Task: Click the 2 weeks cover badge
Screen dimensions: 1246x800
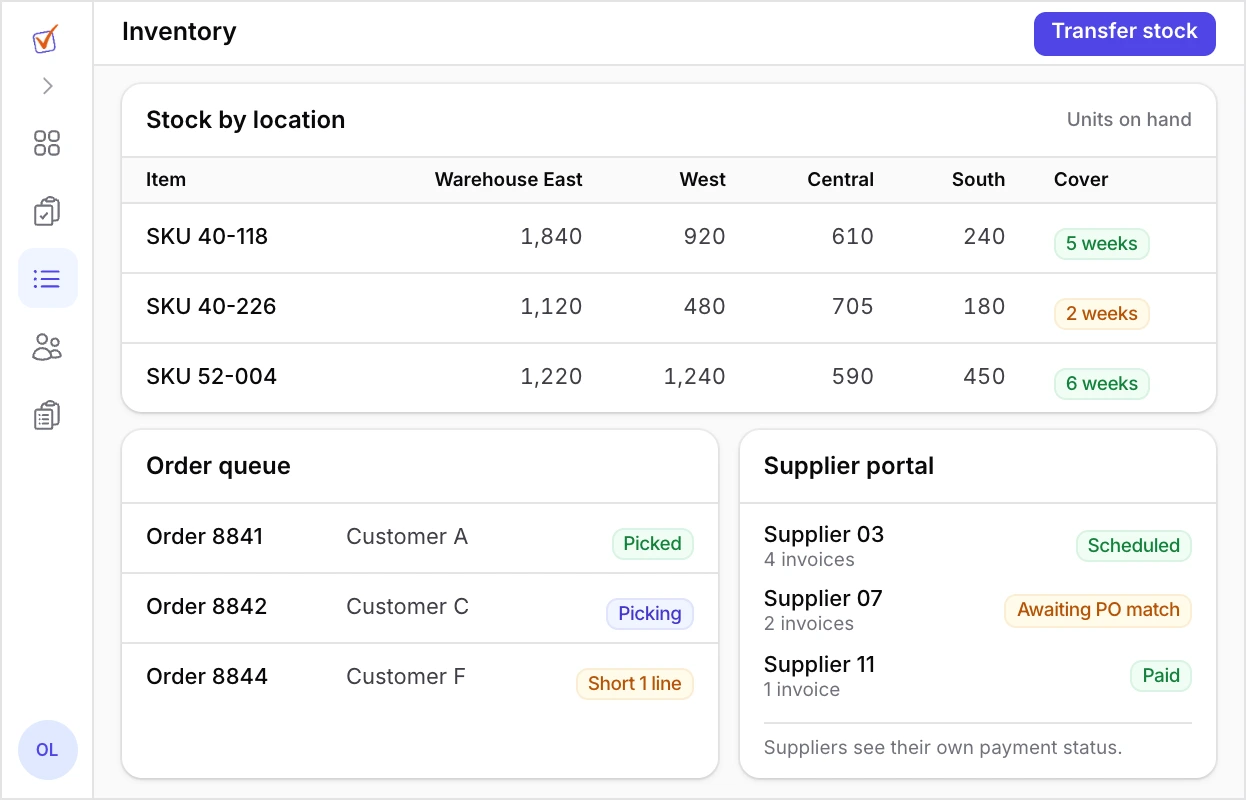Action: pyautogui.click(x=1102, y=314)
